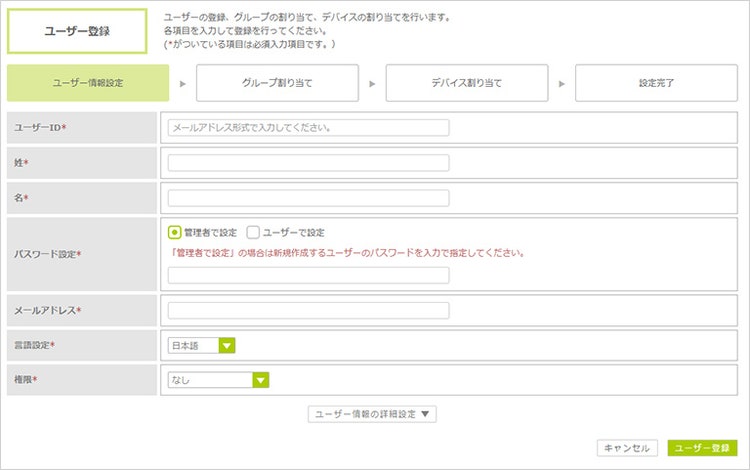Focus the 姓 input field
Image resolution: width=750 pixels, height=470 pixels.
[x=308, y=163]
